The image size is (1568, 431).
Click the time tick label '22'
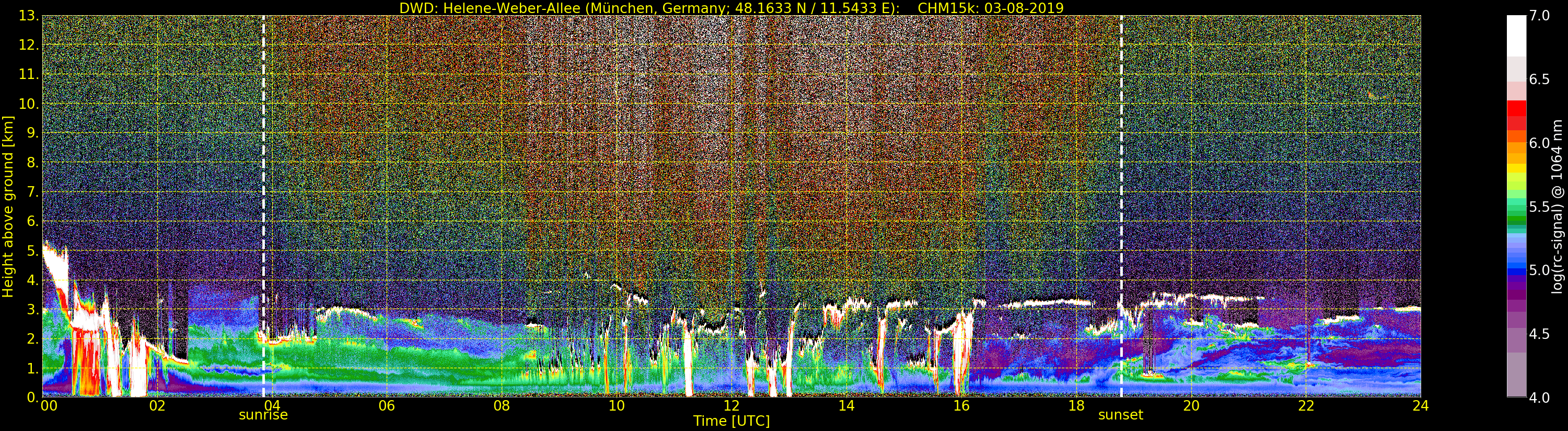tap(1306, 406)
